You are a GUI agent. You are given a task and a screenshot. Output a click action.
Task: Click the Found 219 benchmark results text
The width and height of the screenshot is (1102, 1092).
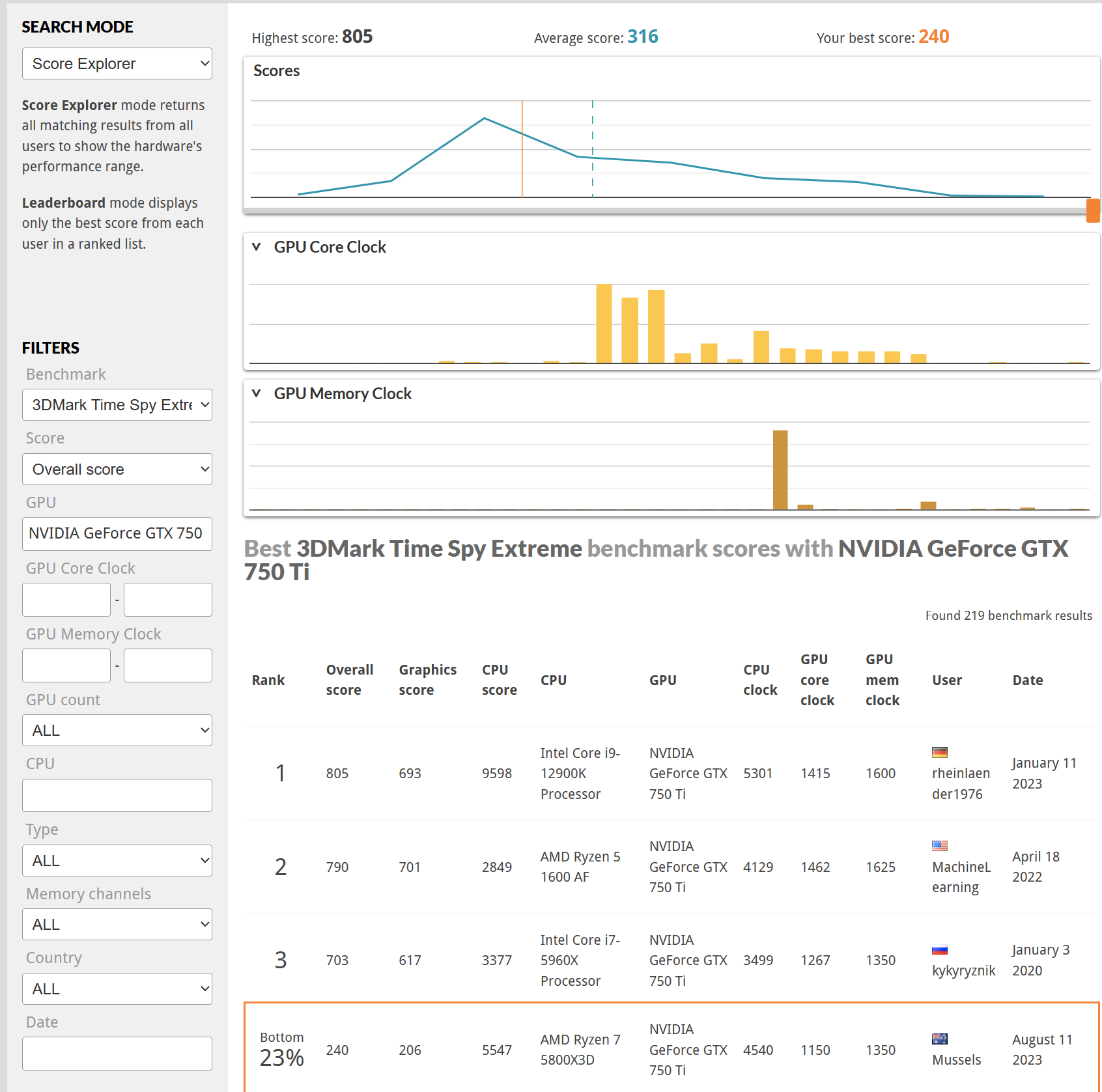(x=1009, y=616)
